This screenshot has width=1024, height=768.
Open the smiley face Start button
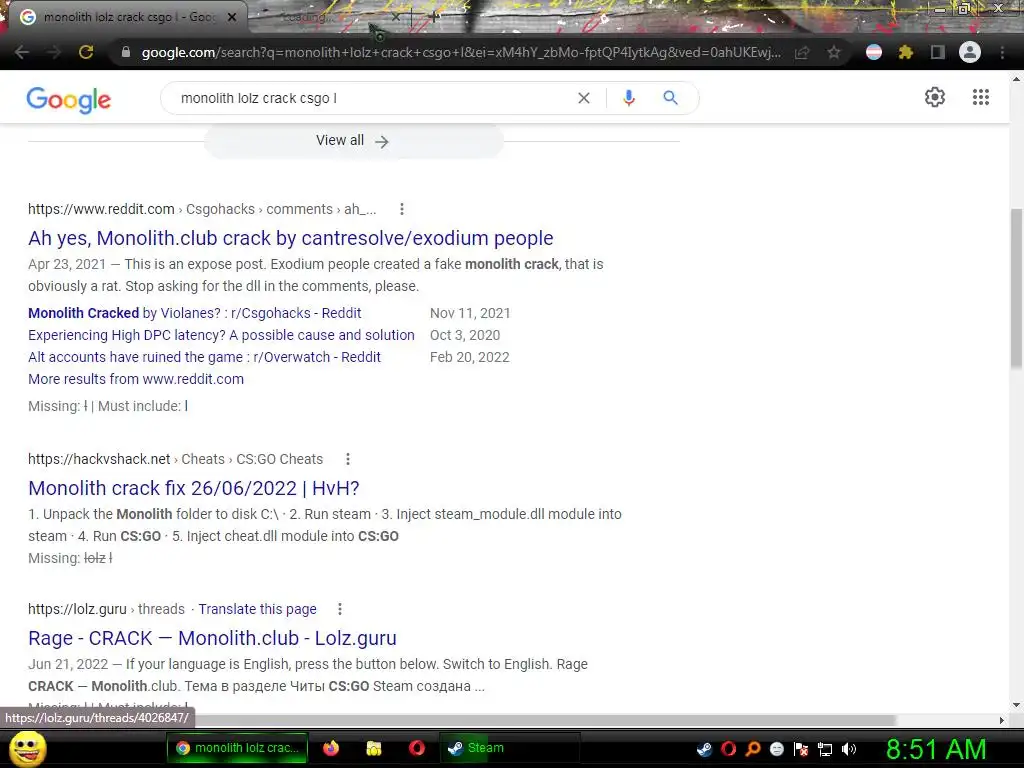point(28,748)
